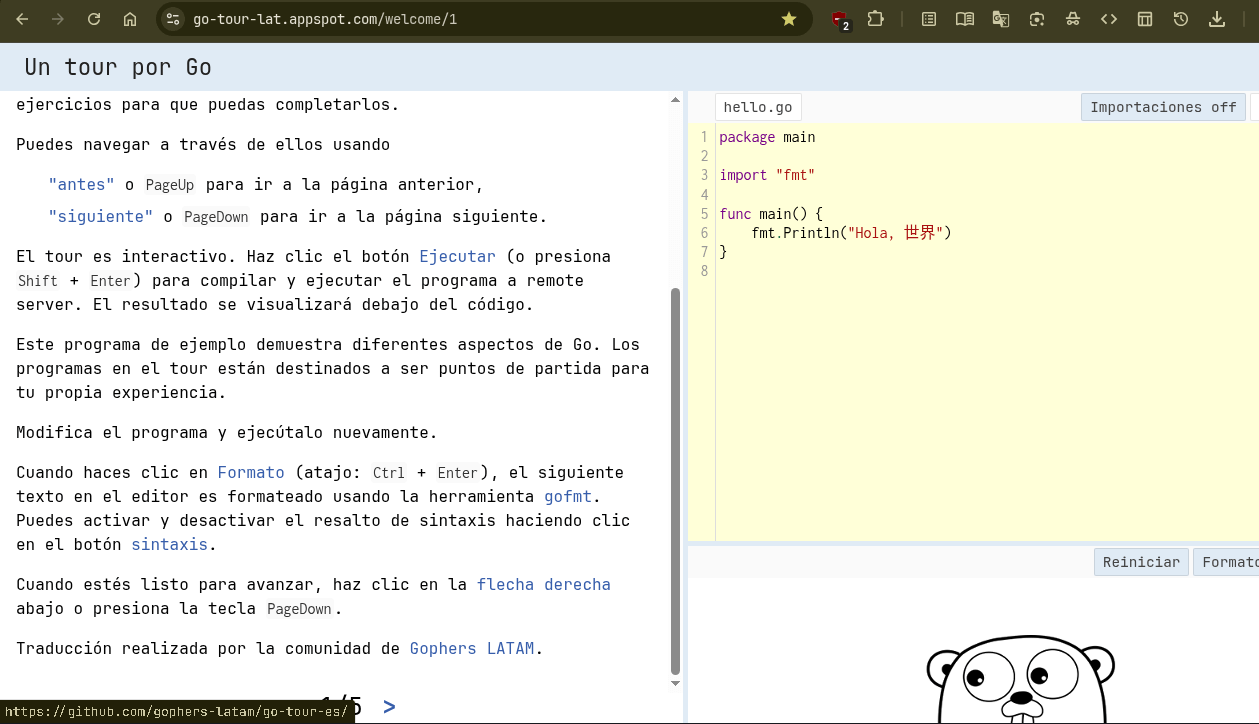Toggle syntax highlighting via sintaxis link
Screen dimensions: 1259x724
[x=169, y=545]
